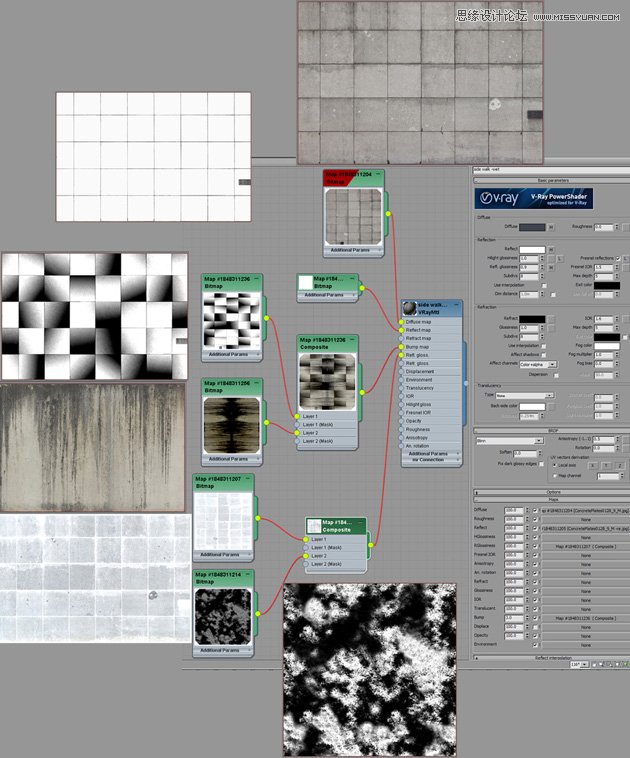
Task: Open the Reflect map slot ConcreteFlates button
Action: (x=585, y=528)
